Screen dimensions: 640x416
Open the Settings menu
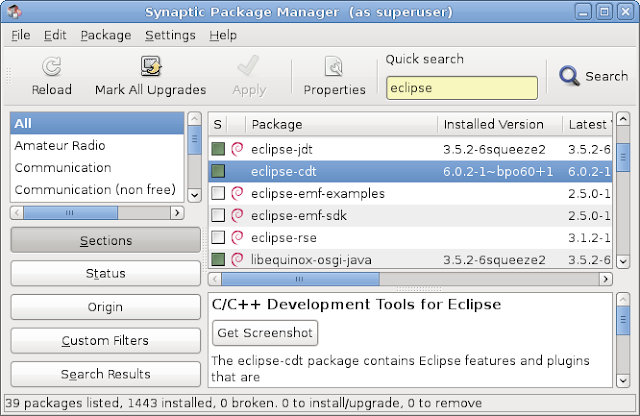(170, 35)
